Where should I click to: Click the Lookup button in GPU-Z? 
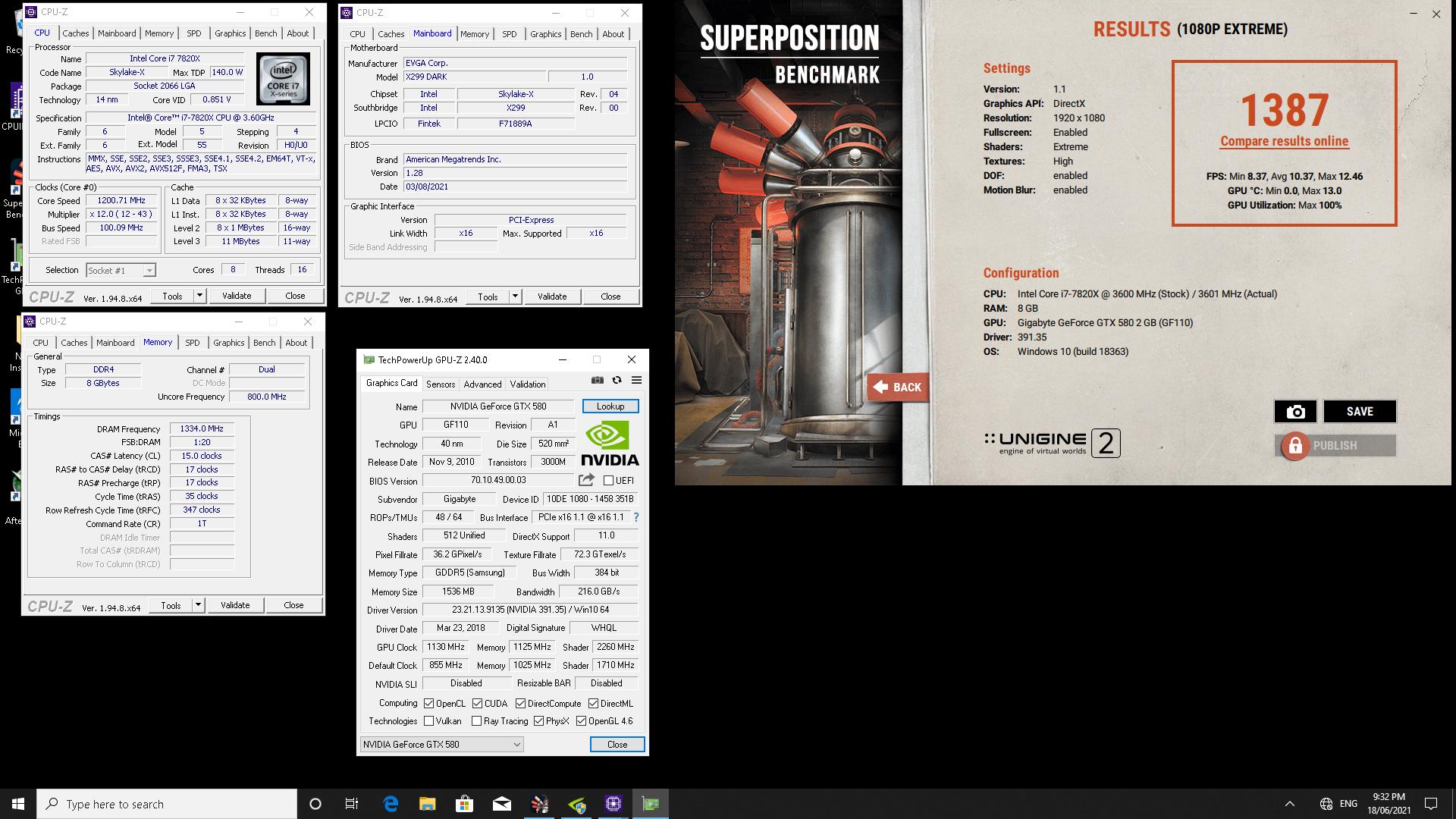click(610, 406)
